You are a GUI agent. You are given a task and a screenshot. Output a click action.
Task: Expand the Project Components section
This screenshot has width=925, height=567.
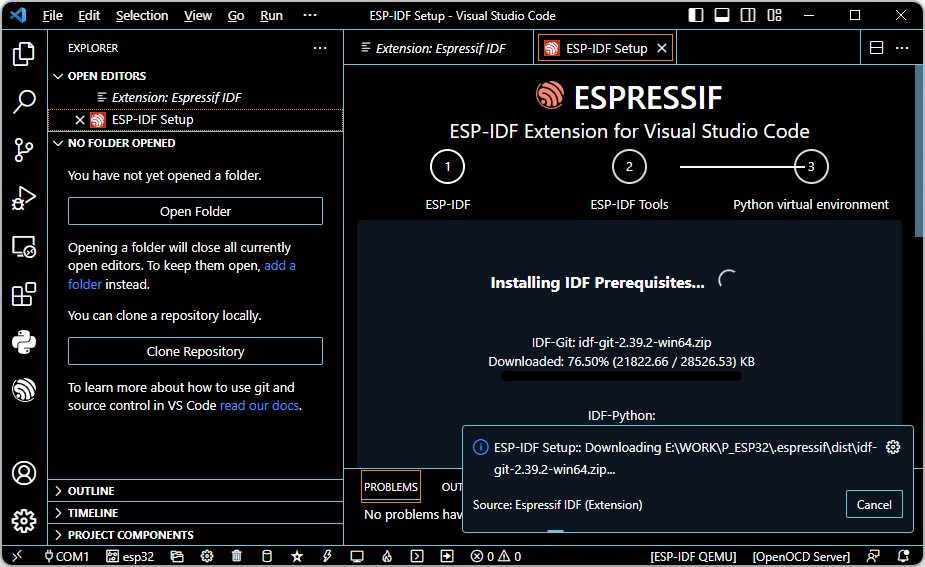[x=195, y=535]
